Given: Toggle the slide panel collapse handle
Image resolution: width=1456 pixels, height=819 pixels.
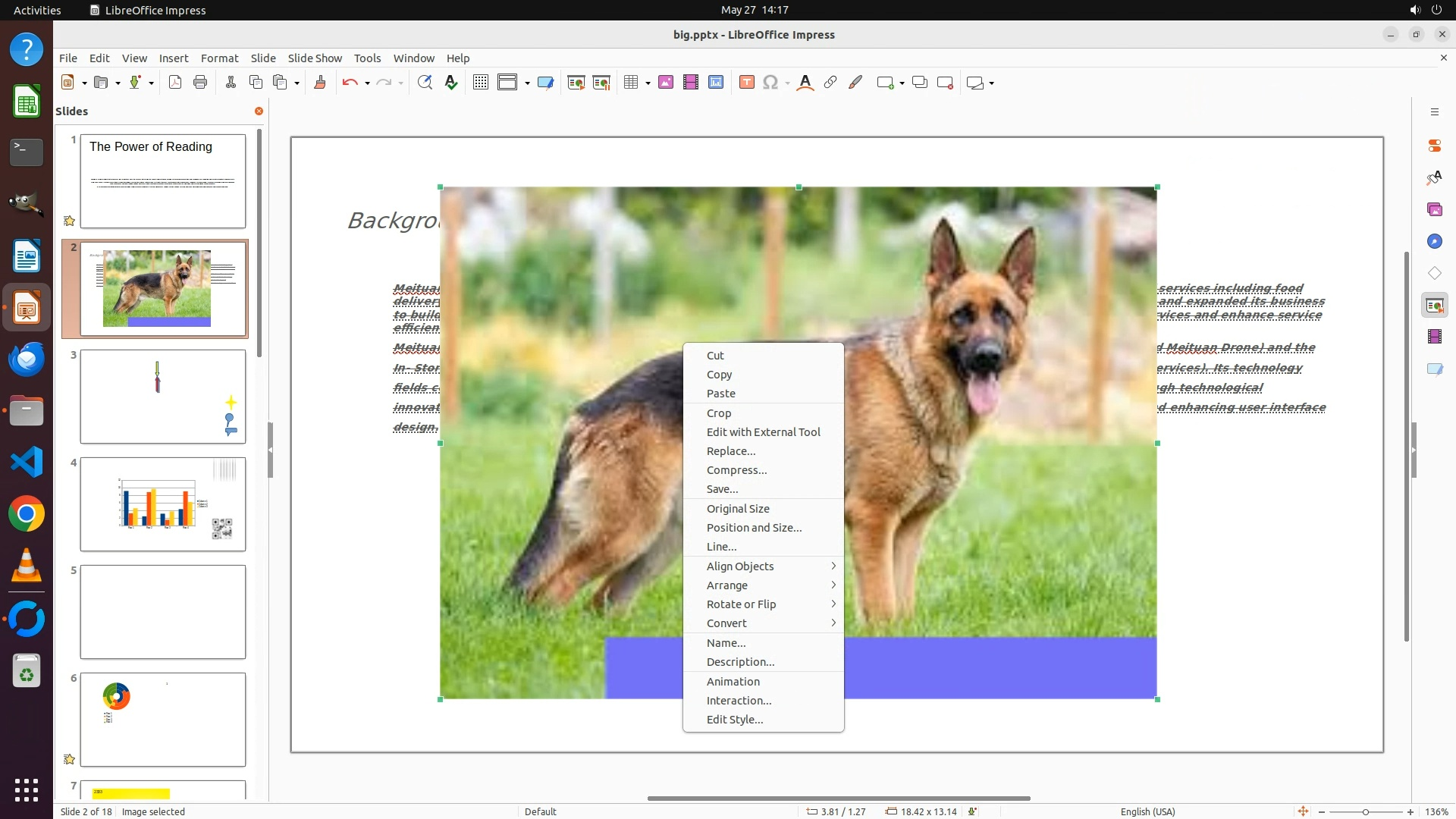Looking at the screenshot, I should pos(270,450).
